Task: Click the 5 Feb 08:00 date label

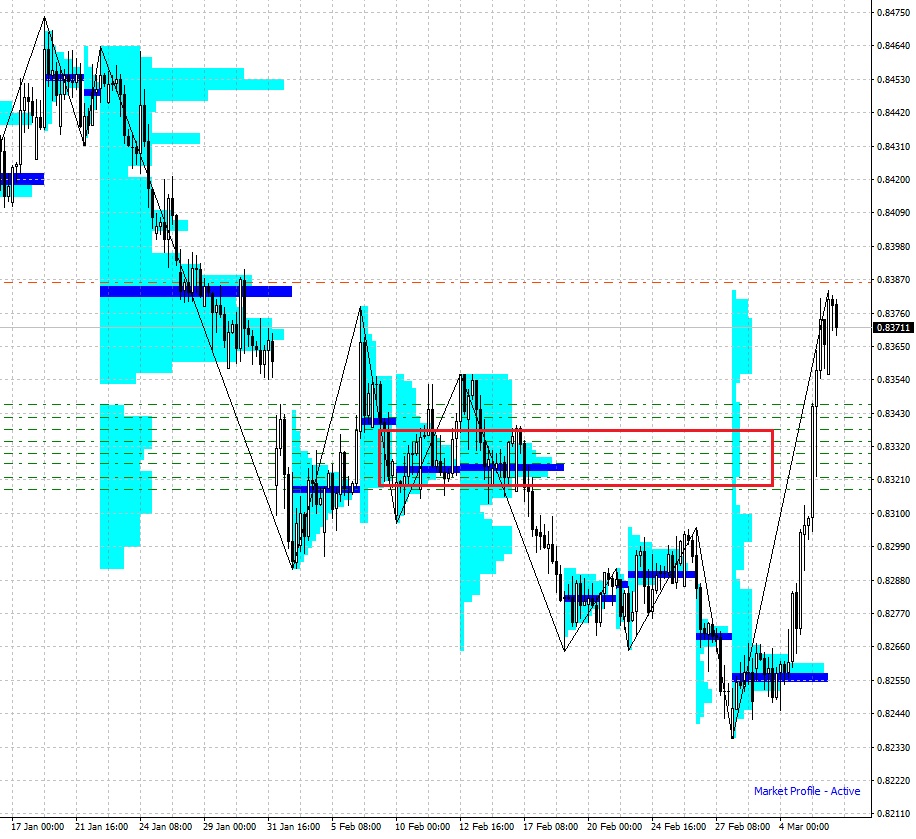Action: [356, 827]
